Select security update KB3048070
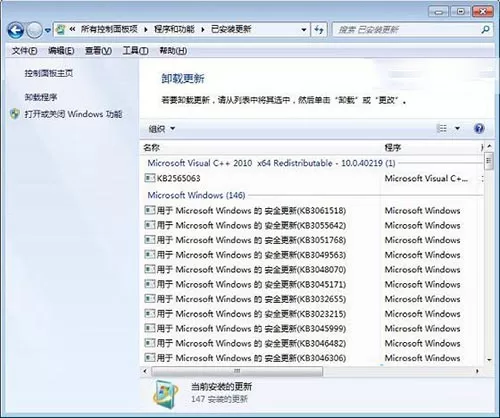Image resolution: width=500 pixels, height=418 pixels. [x=313, y=270]
